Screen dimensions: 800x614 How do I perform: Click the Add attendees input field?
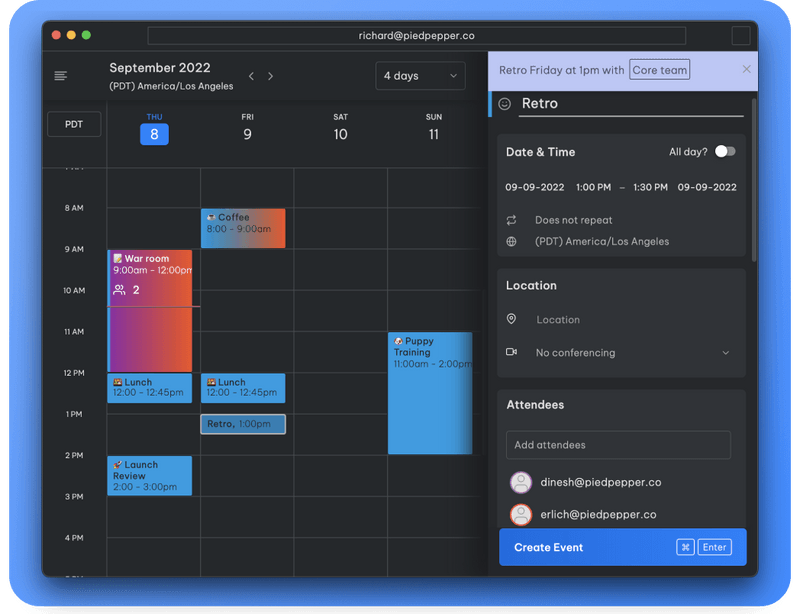618,444
